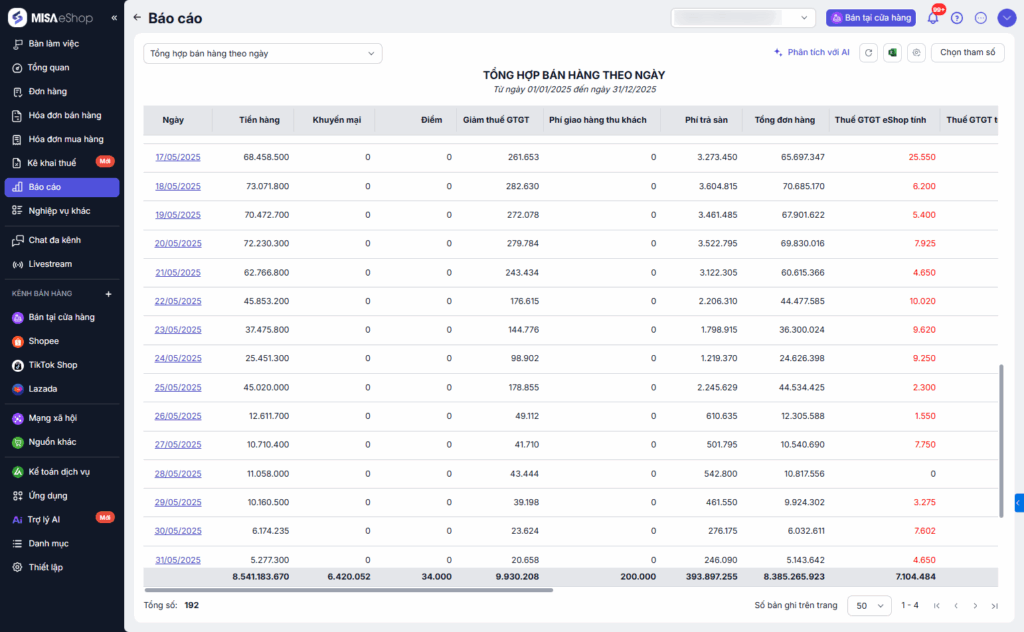Click the horizontal table scrollbar
This screenshot has height=632, width=1024.
pos(348,590)
